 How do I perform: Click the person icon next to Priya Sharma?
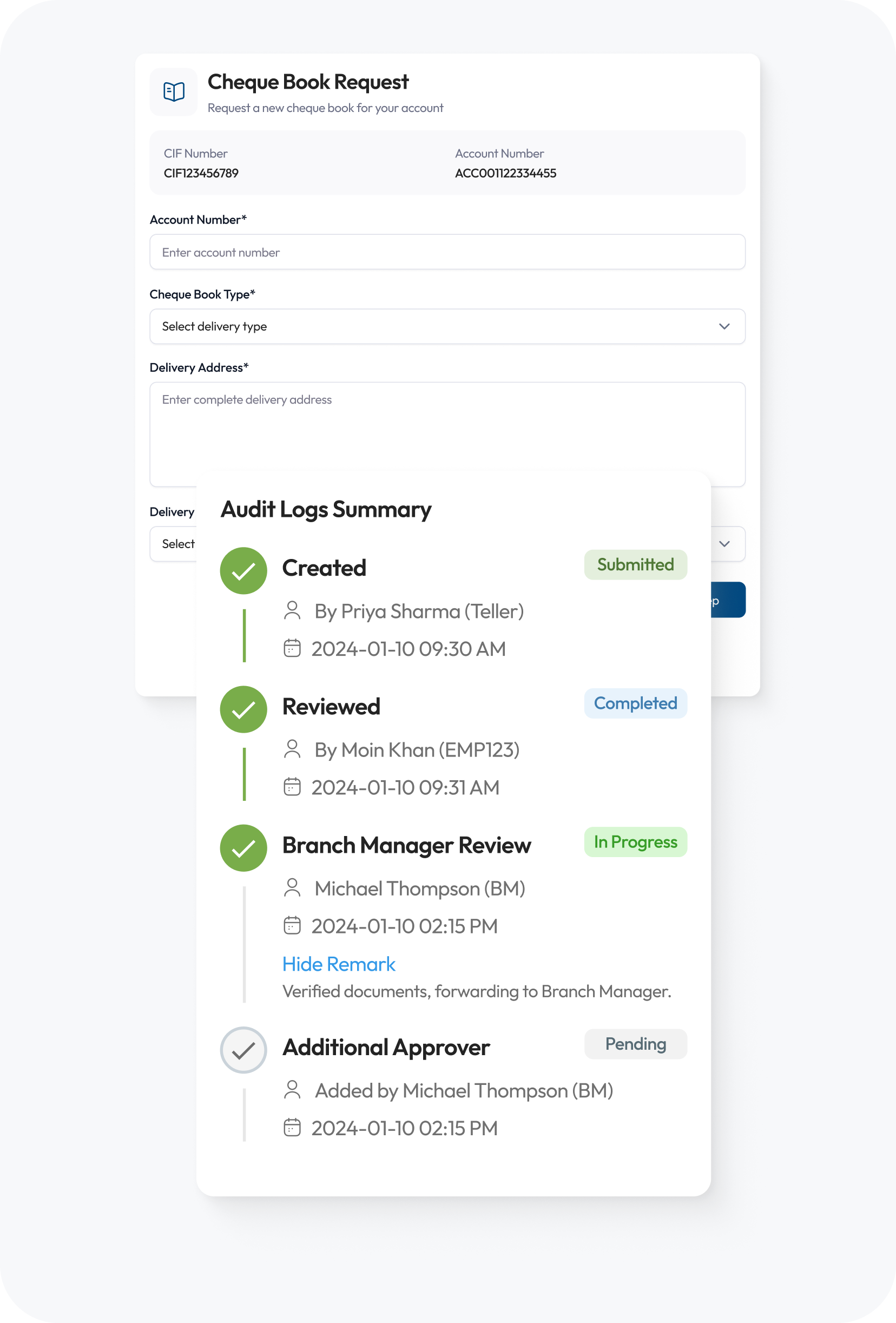tap(292, 611)
